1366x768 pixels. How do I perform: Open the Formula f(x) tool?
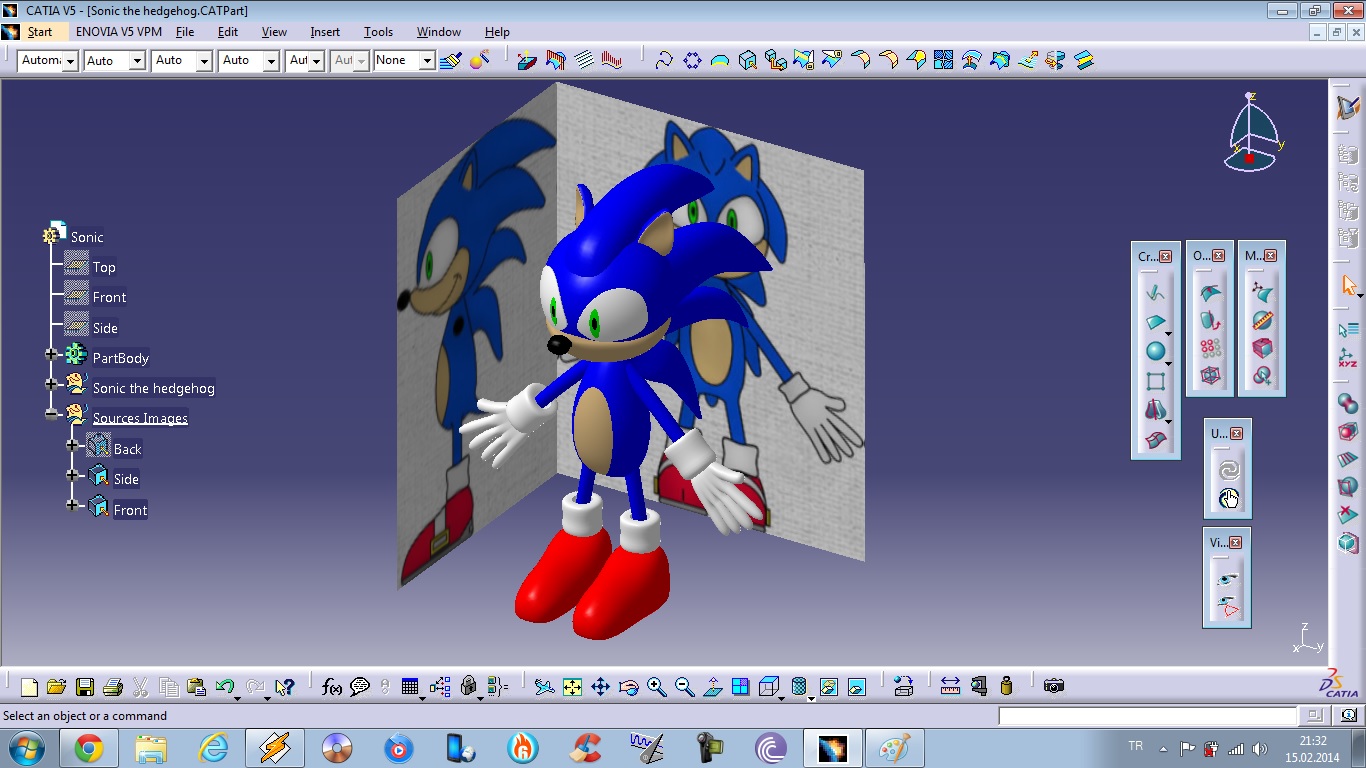coord(332,687)
